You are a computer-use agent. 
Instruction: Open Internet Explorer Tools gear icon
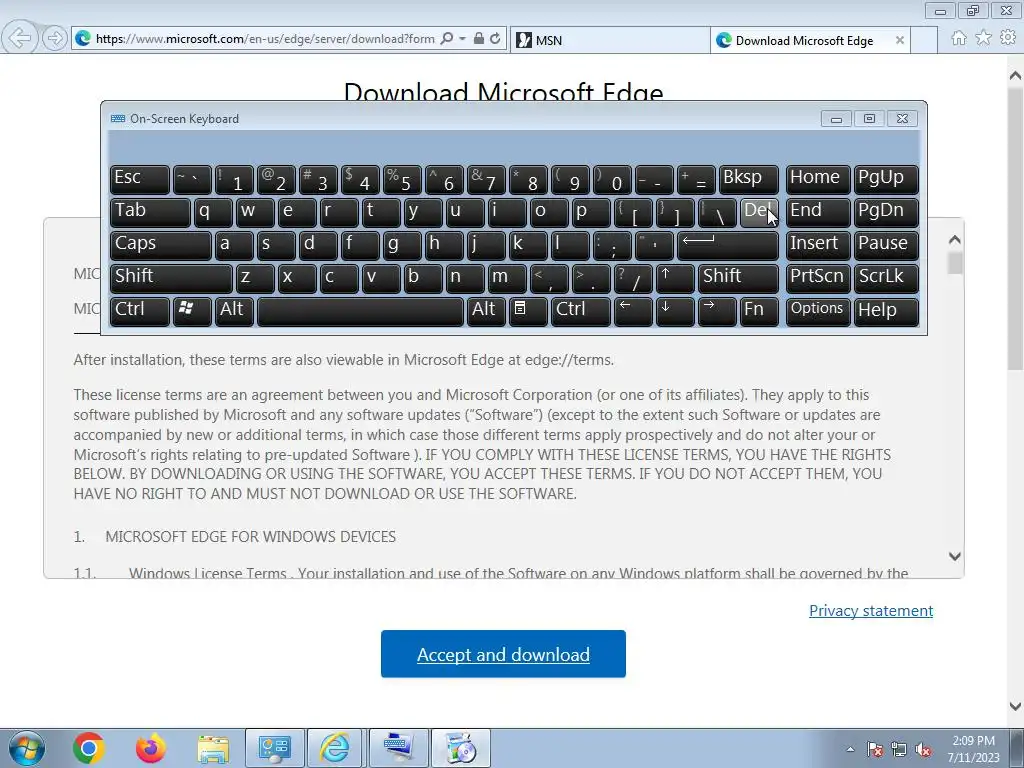click(x=1008, y=38)
